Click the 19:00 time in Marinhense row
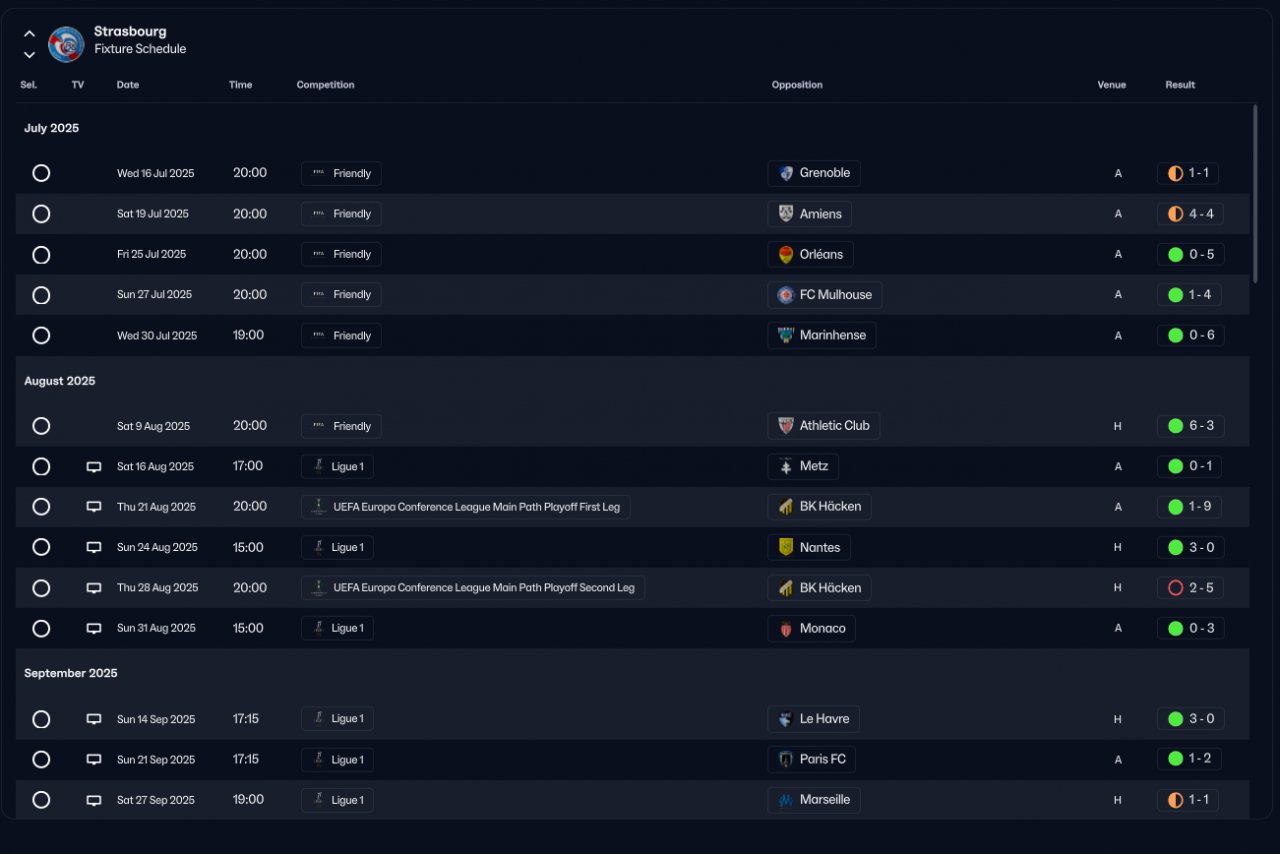This screenshot has width=1280, height=854. point(248,335)
